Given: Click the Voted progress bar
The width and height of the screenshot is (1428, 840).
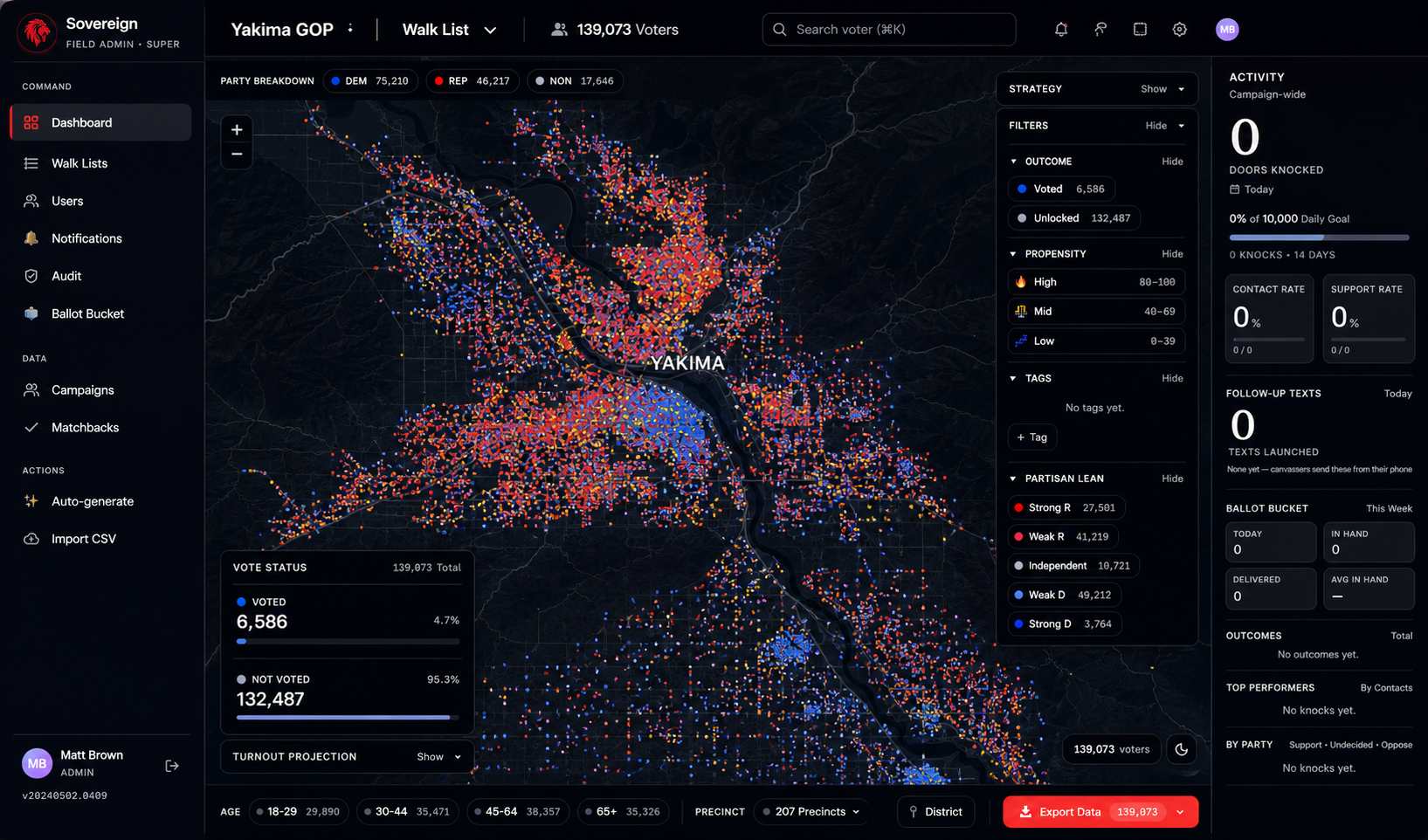Looking at the screenshot, I should pyautogui.click(x=348, y=642).
